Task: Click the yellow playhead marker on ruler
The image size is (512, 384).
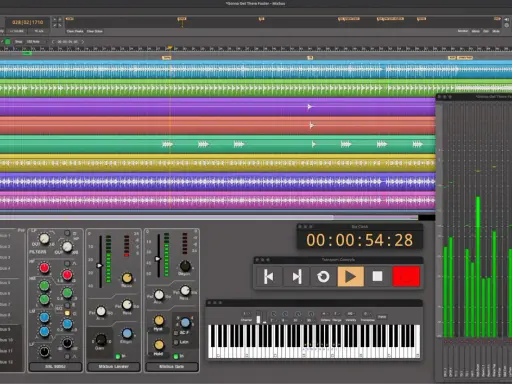Action: [170, 48]
